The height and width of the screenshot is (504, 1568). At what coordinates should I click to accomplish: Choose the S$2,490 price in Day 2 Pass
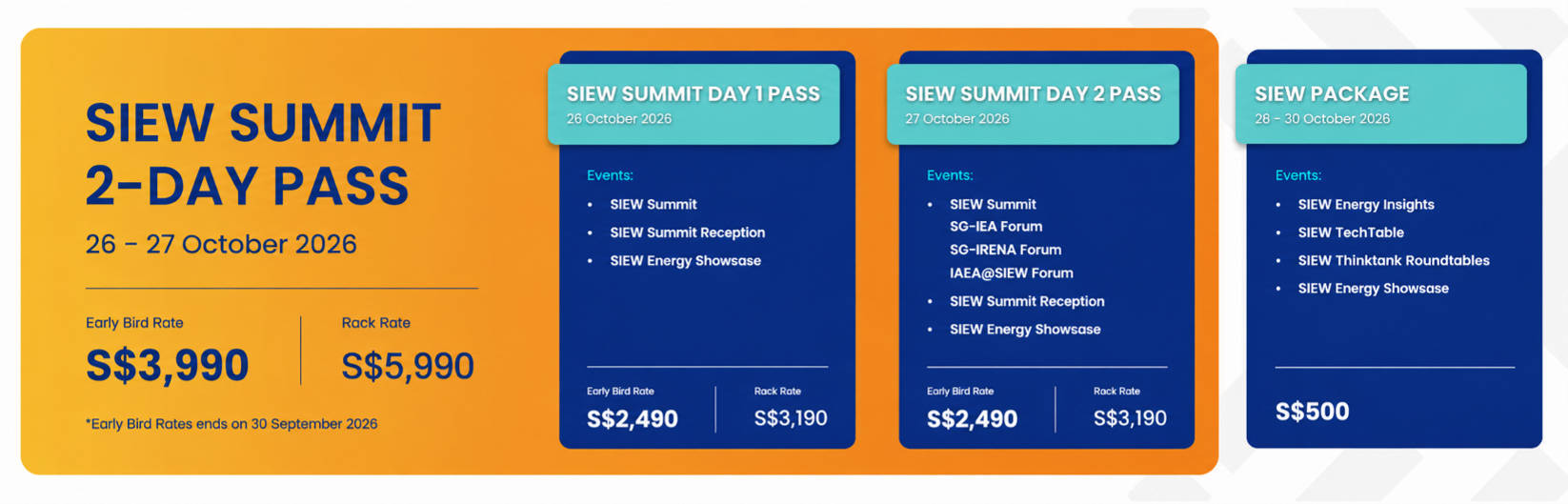coord(972,418)
